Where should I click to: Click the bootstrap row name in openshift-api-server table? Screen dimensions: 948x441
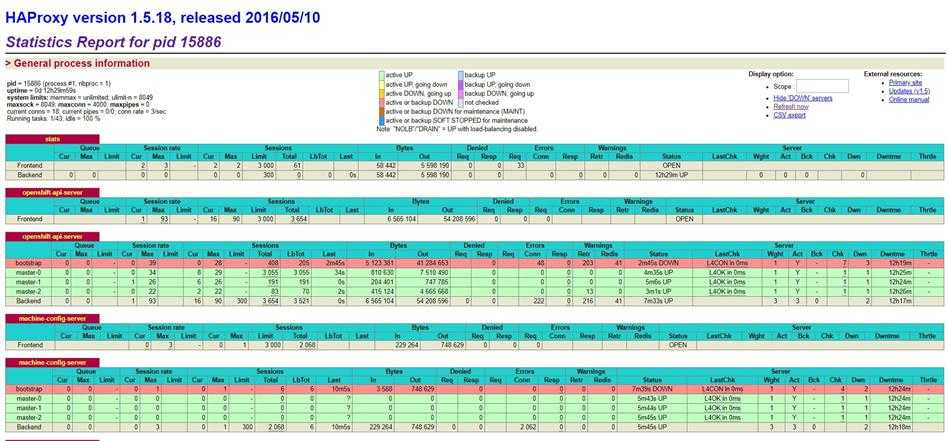[x=29, y=263]
